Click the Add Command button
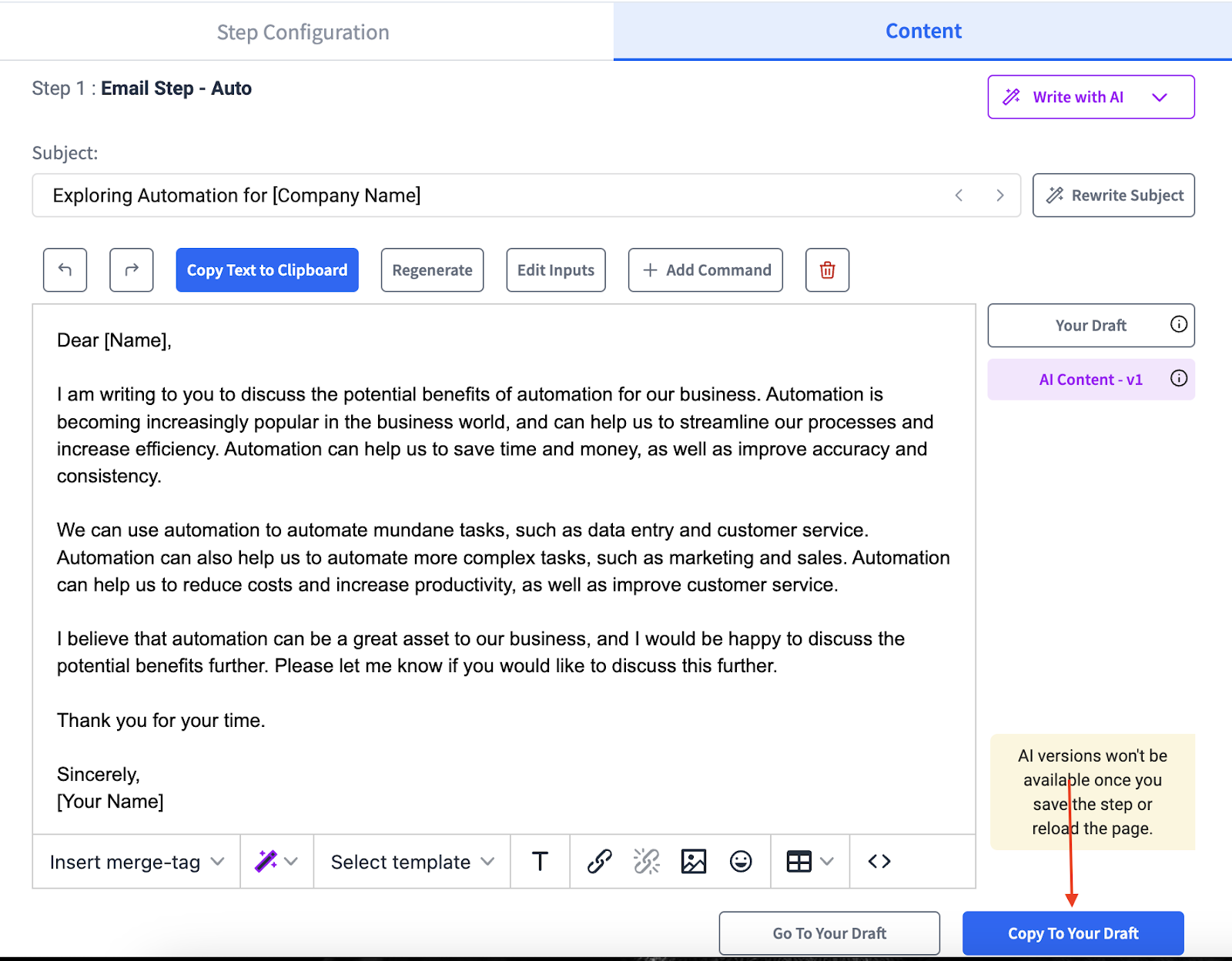 pyautogui.click(x=705, y=270)
